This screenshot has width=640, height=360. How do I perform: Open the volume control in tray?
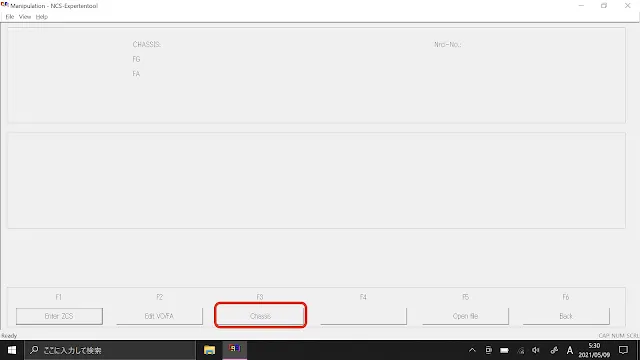[x=536, y=350]
